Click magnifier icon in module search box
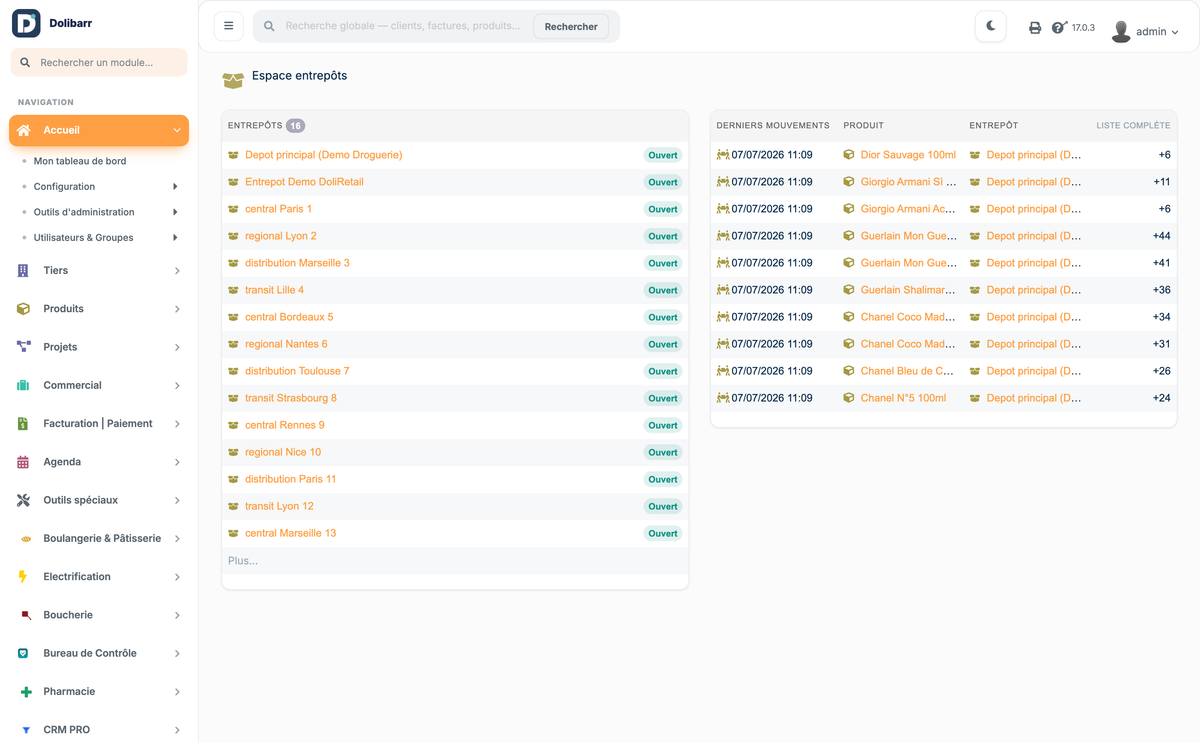Screen dimensions: 1200x743 pyautogui.click(x=25, y=62)
